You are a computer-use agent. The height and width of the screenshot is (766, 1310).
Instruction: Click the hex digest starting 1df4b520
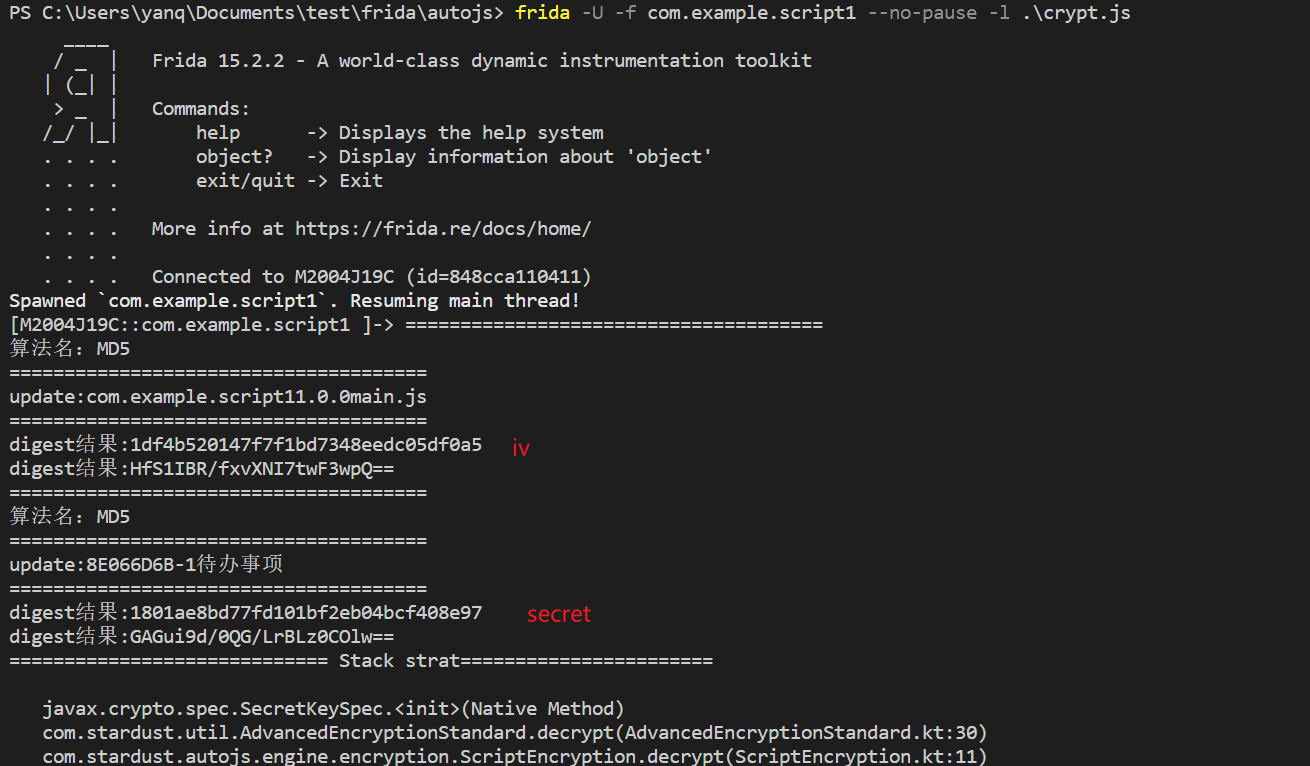pyautogui.click(x=306, y=445)
